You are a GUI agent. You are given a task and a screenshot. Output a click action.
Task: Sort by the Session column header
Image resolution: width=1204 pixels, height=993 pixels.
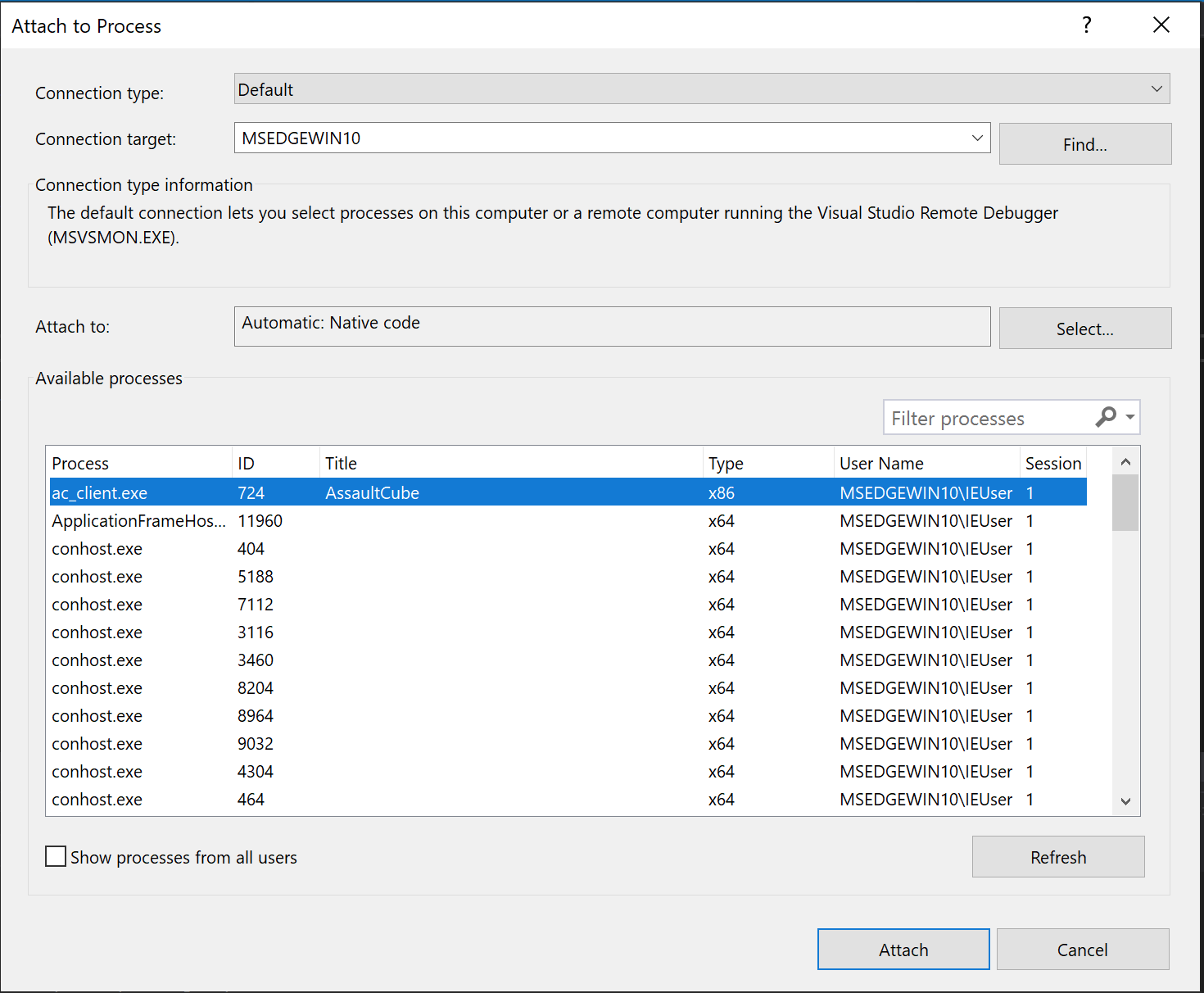1053,463
